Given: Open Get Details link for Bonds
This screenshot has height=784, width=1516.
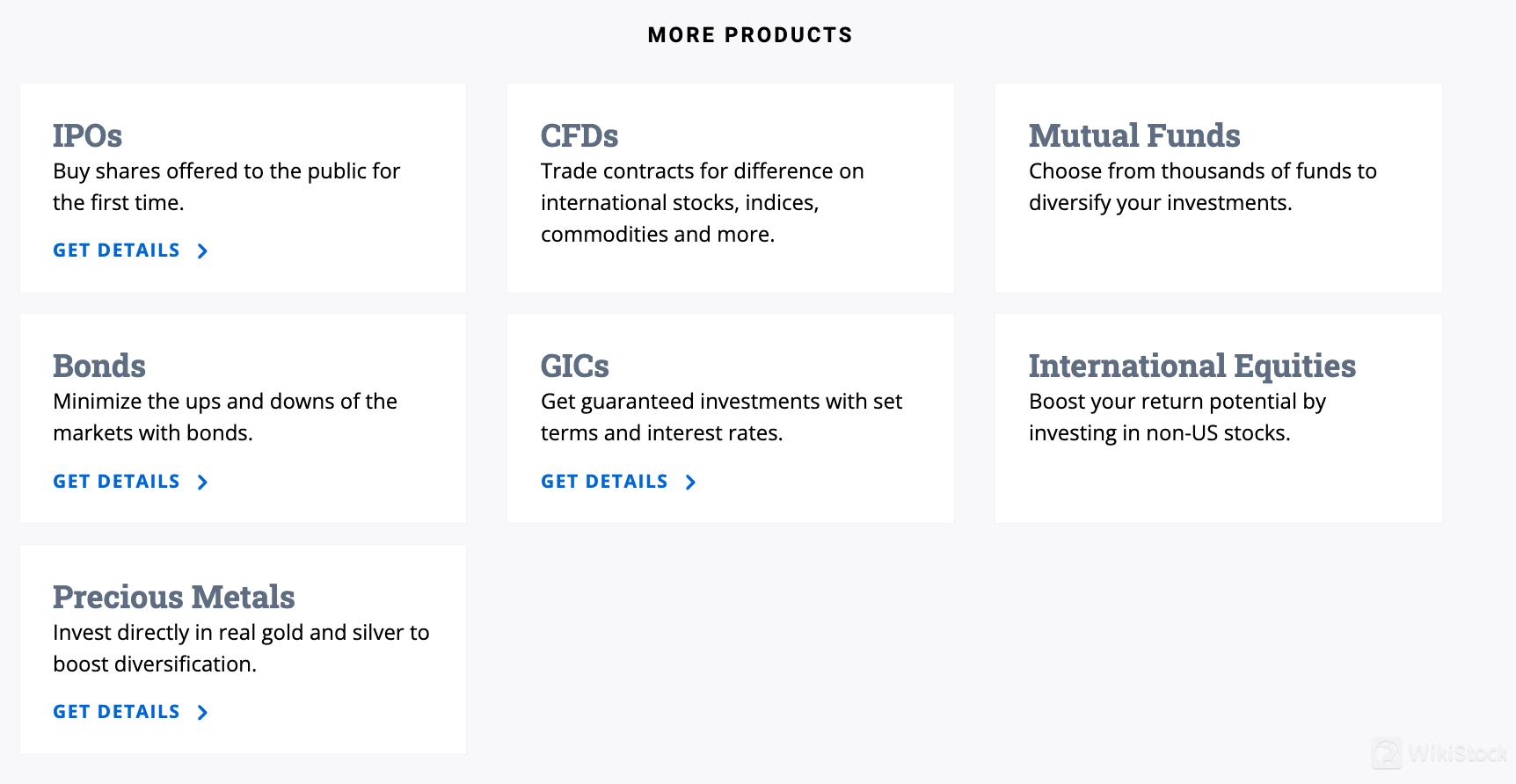Looking at the screenshot, I should pyautogui.click(x=116, y=482).
